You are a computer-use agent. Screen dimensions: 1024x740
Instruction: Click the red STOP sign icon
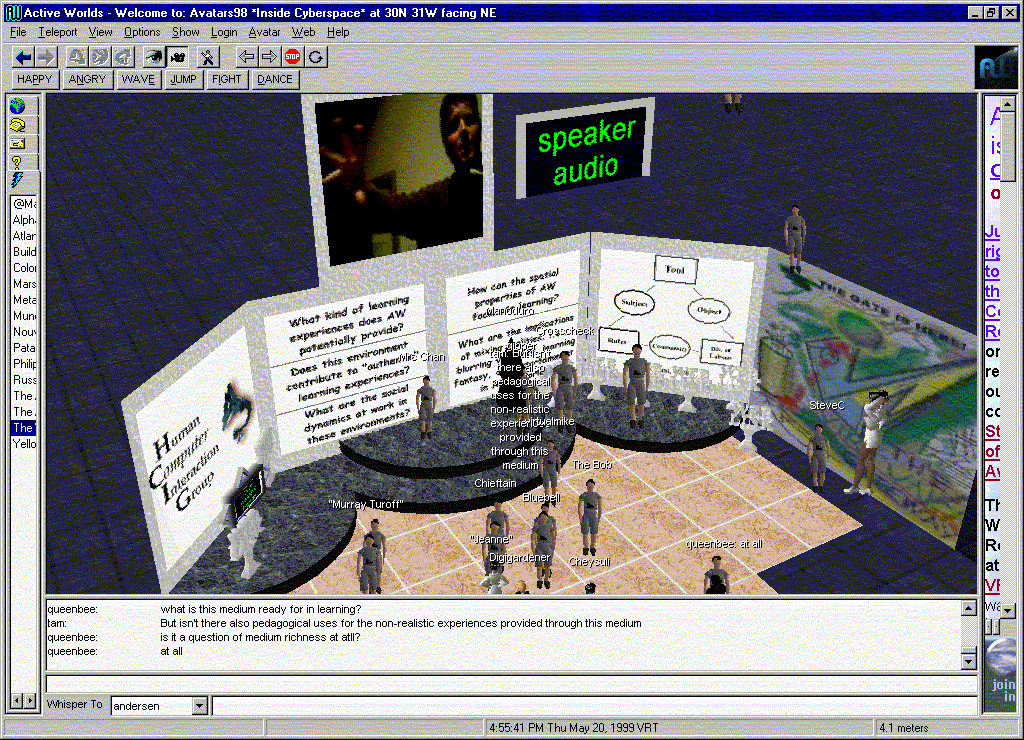(x=293, y=57)
